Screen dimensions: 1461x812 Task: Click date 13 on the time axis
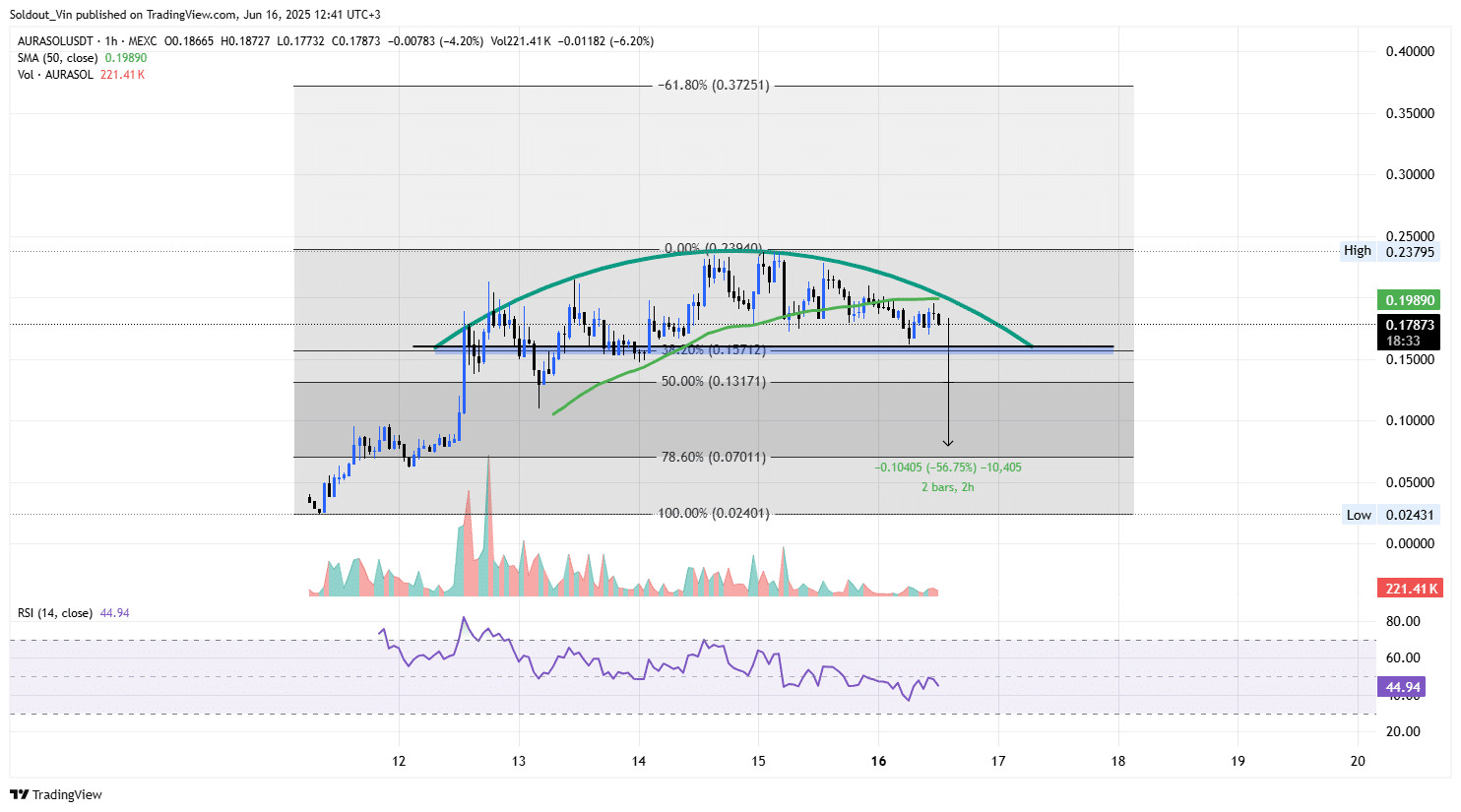(519, 761)
